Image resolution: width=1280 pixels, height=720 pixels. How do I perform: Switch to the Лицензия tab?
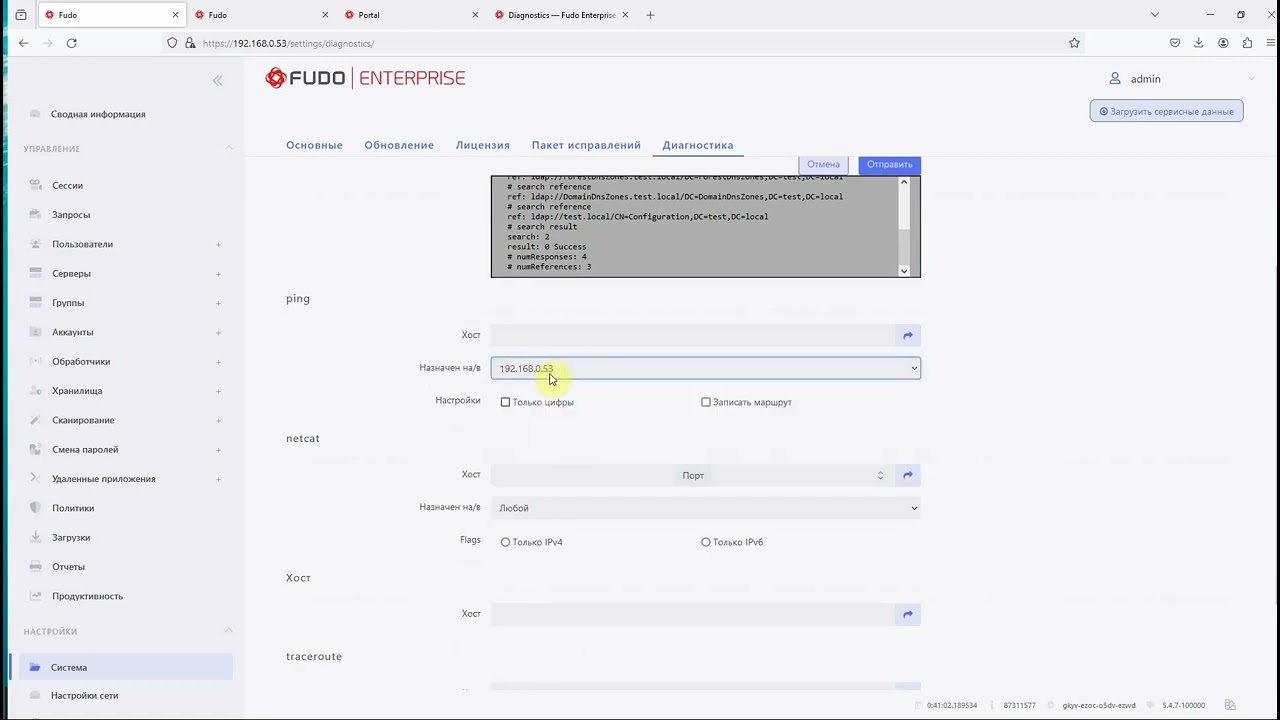coord(483,145)
